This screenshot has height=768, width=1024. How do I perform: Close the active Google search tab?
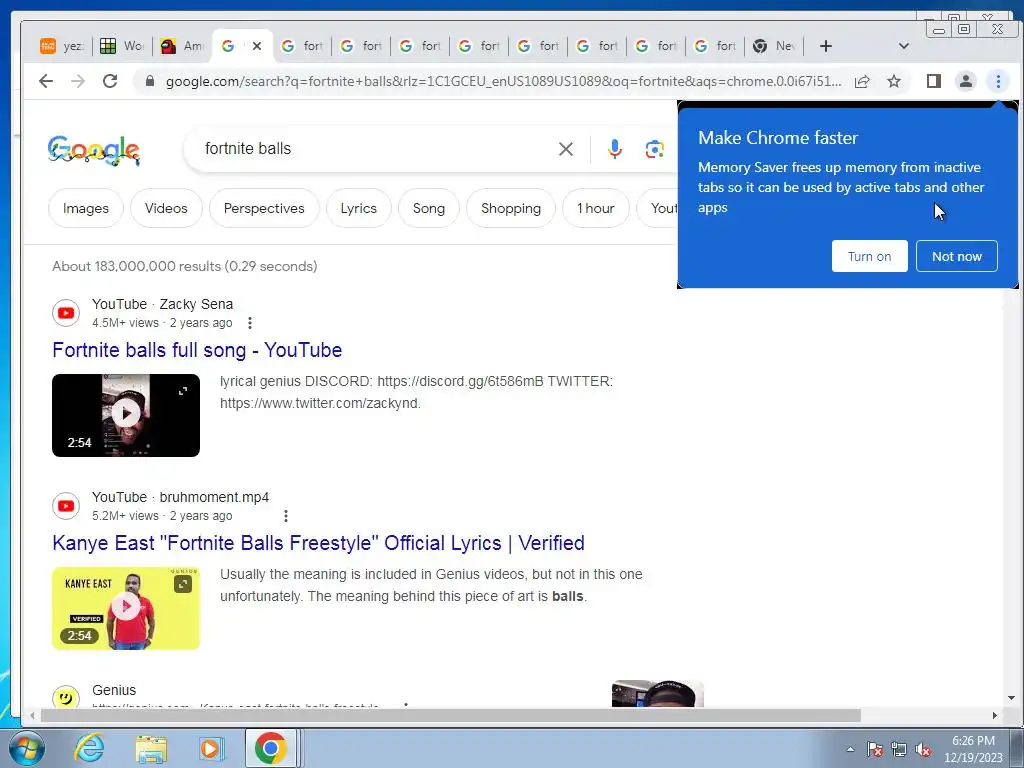coord(257,46)
